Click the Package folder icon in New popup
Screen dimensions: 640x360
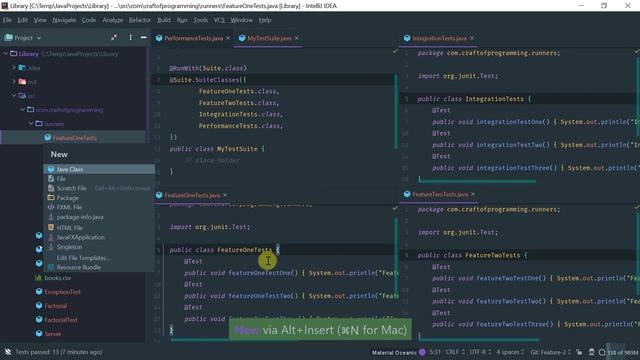51,198
